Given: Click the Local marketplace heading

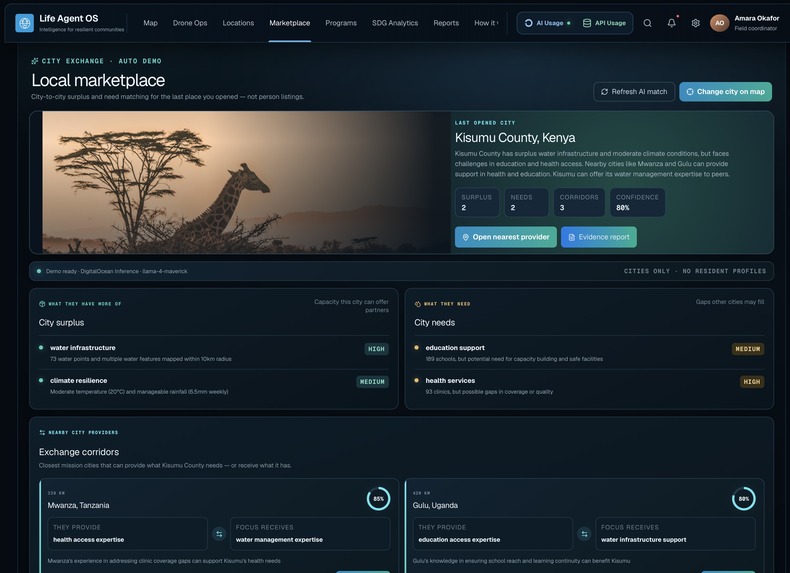Looking at the screenshot, I should 98,80.
